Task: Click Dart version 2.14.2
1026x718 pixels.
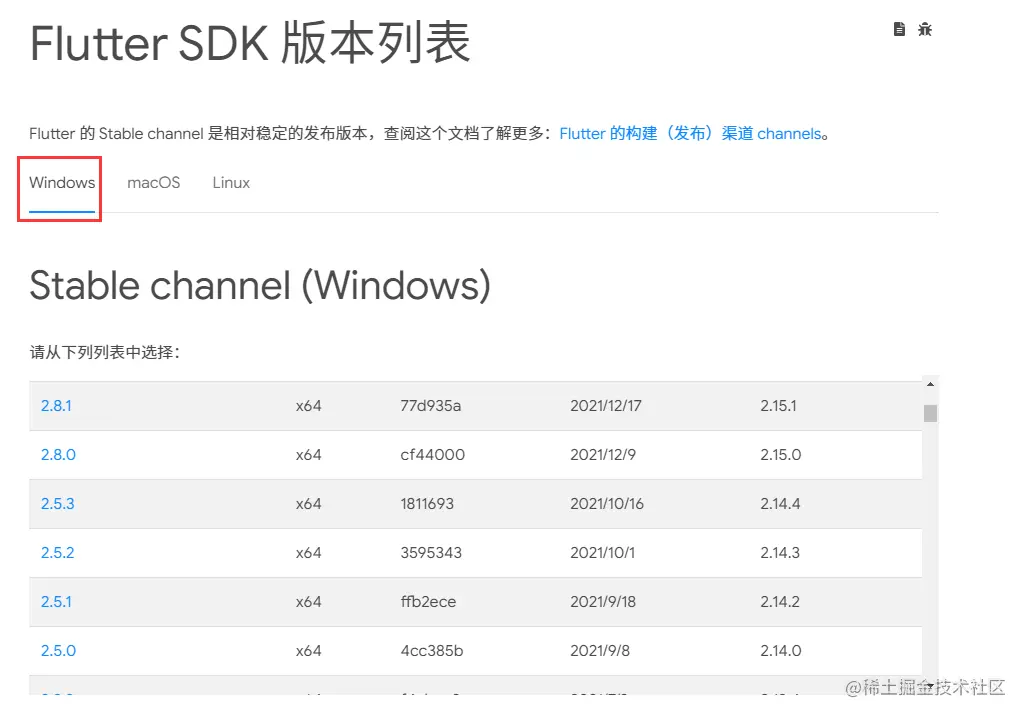Action: click(779, 602)
